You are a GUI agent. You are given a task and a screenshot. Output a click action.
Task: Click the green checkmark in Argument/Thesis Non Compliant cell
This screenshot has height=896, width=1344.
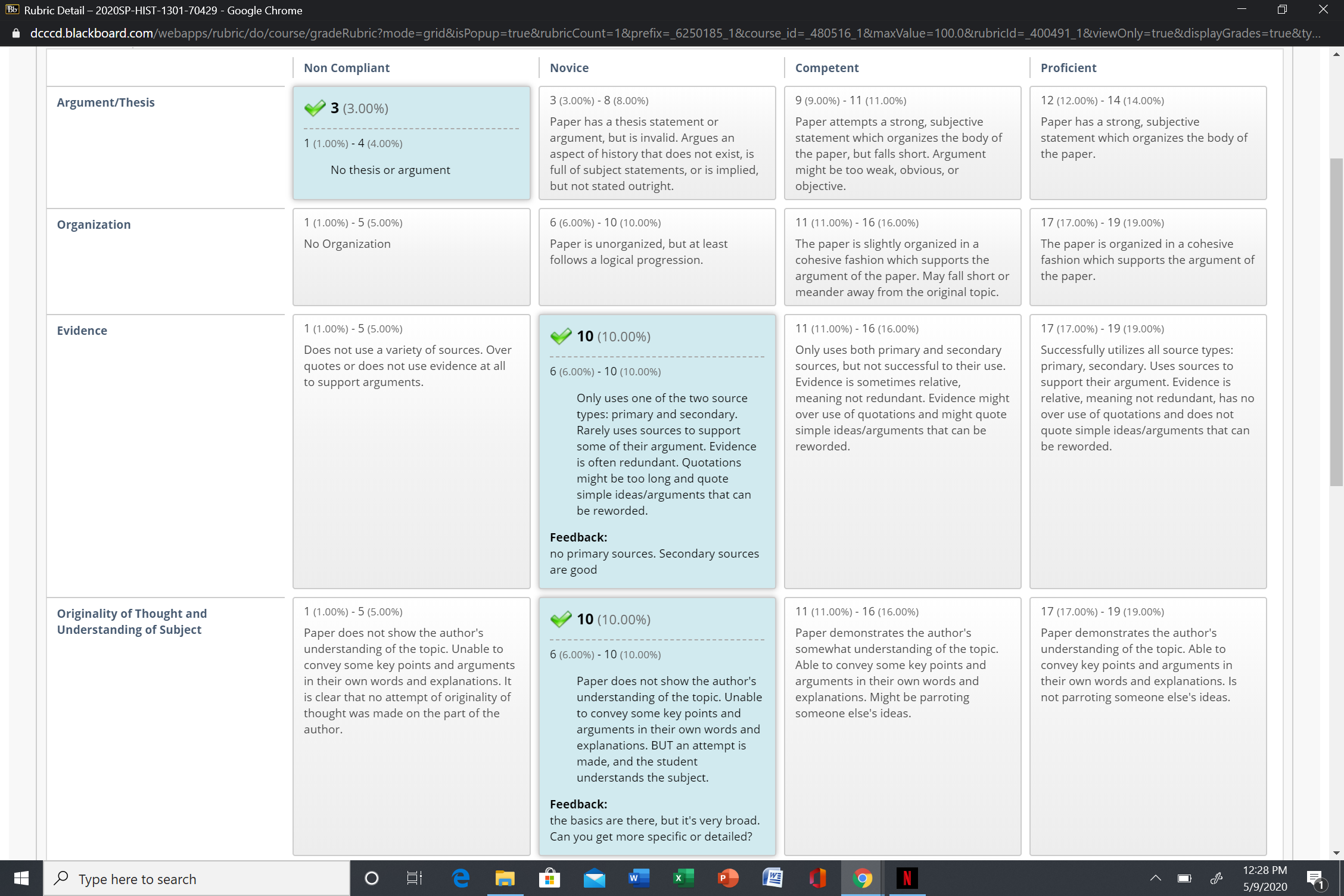pyautogui.click(x=315, y=108)
